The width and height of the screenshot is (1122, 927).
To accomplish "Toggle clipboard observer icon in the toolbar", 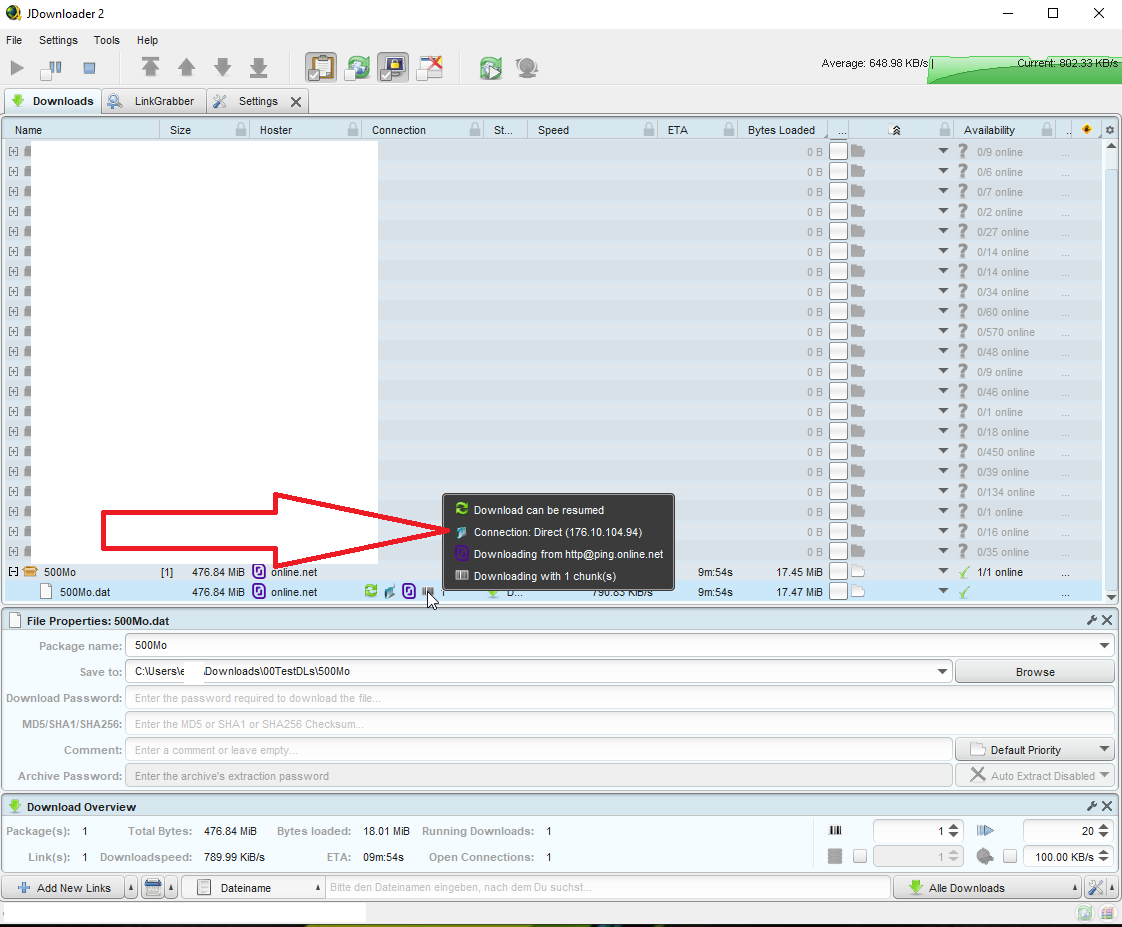I will coord(321,67).
